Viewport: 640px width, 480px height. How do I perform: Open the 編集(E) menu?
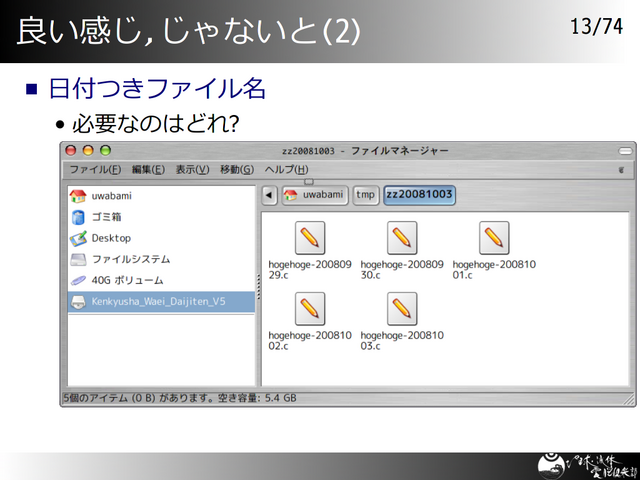[x=147, y=169]
